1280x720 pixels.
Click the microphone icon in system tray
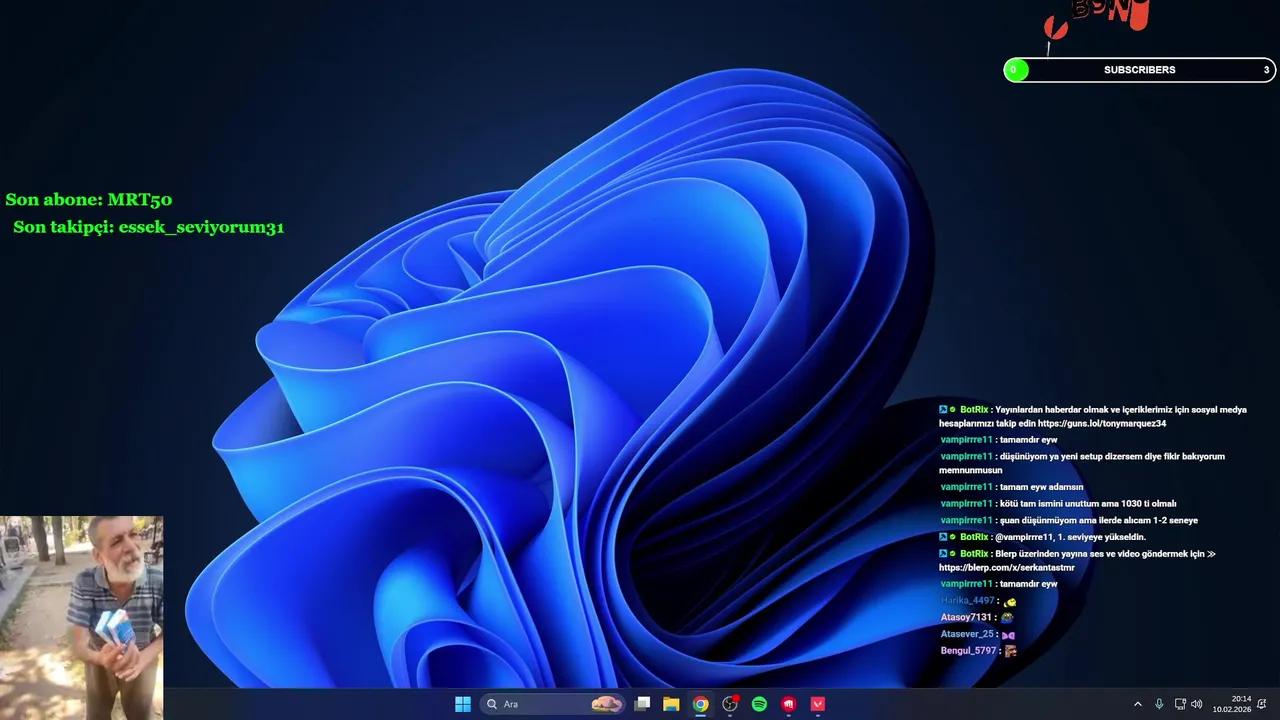(1159, 704)
